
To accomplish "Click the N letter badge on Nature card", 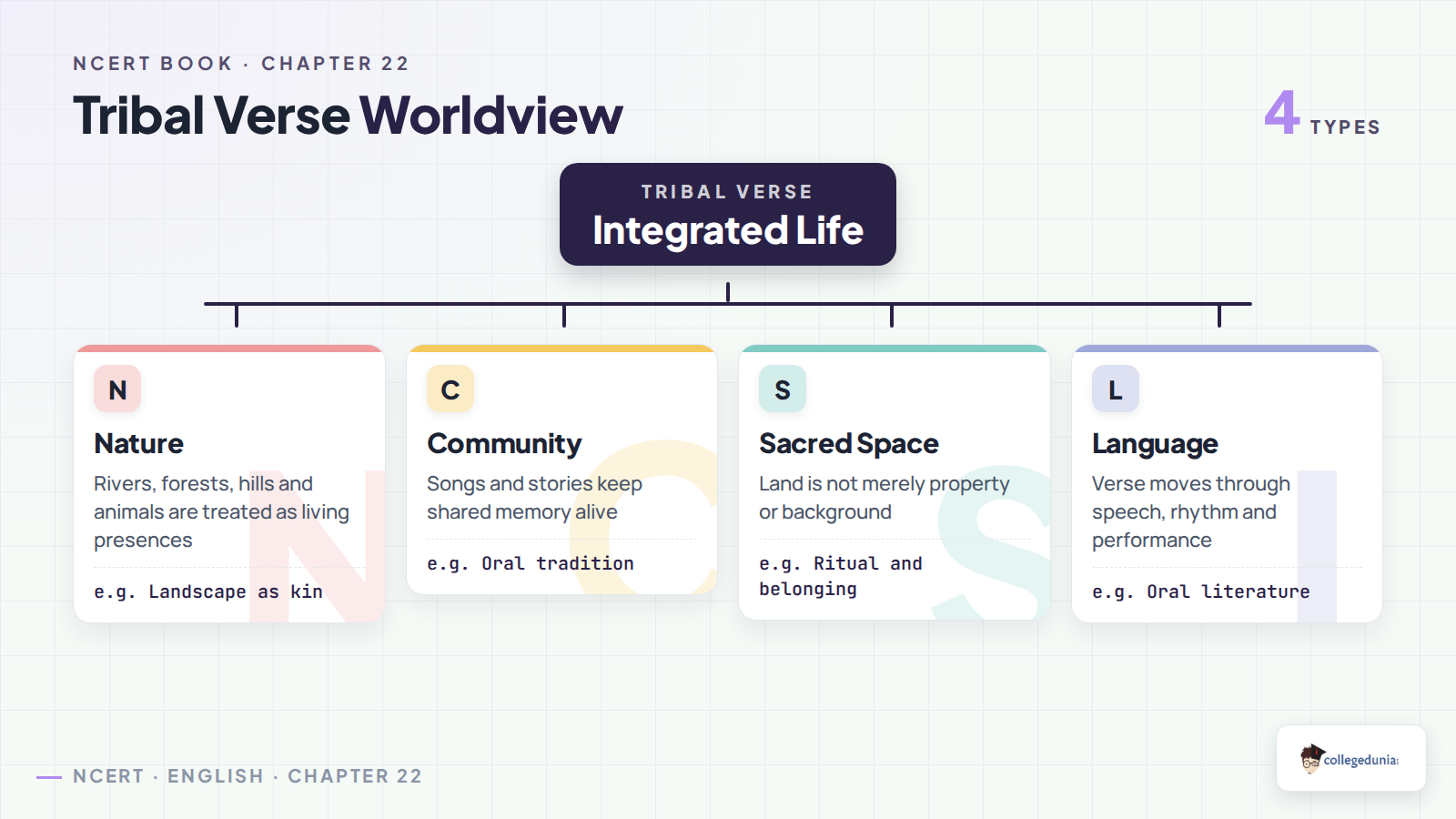I will (117, 389).
